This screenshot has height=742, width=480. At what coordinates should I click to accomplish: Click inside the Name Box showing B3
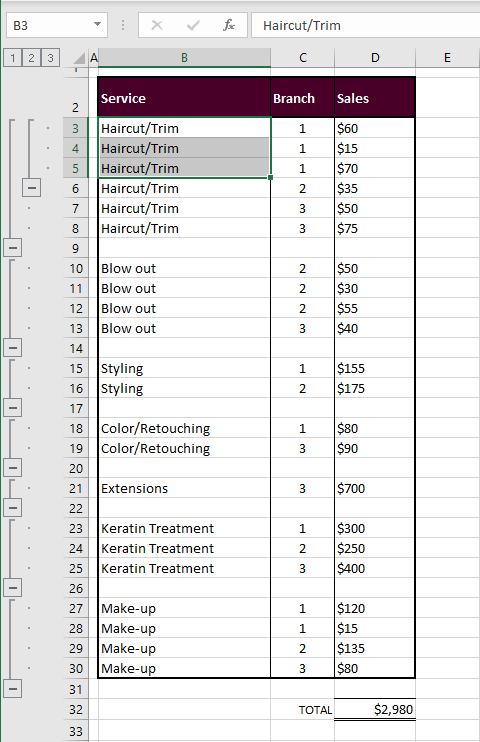pos(49,25)
